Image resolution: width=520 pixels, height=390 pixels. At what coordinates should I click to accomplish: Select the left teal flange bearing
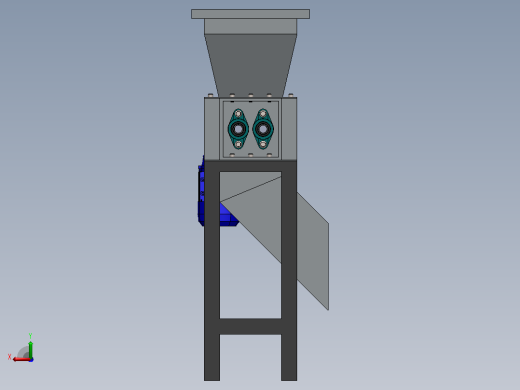(238, 129)
